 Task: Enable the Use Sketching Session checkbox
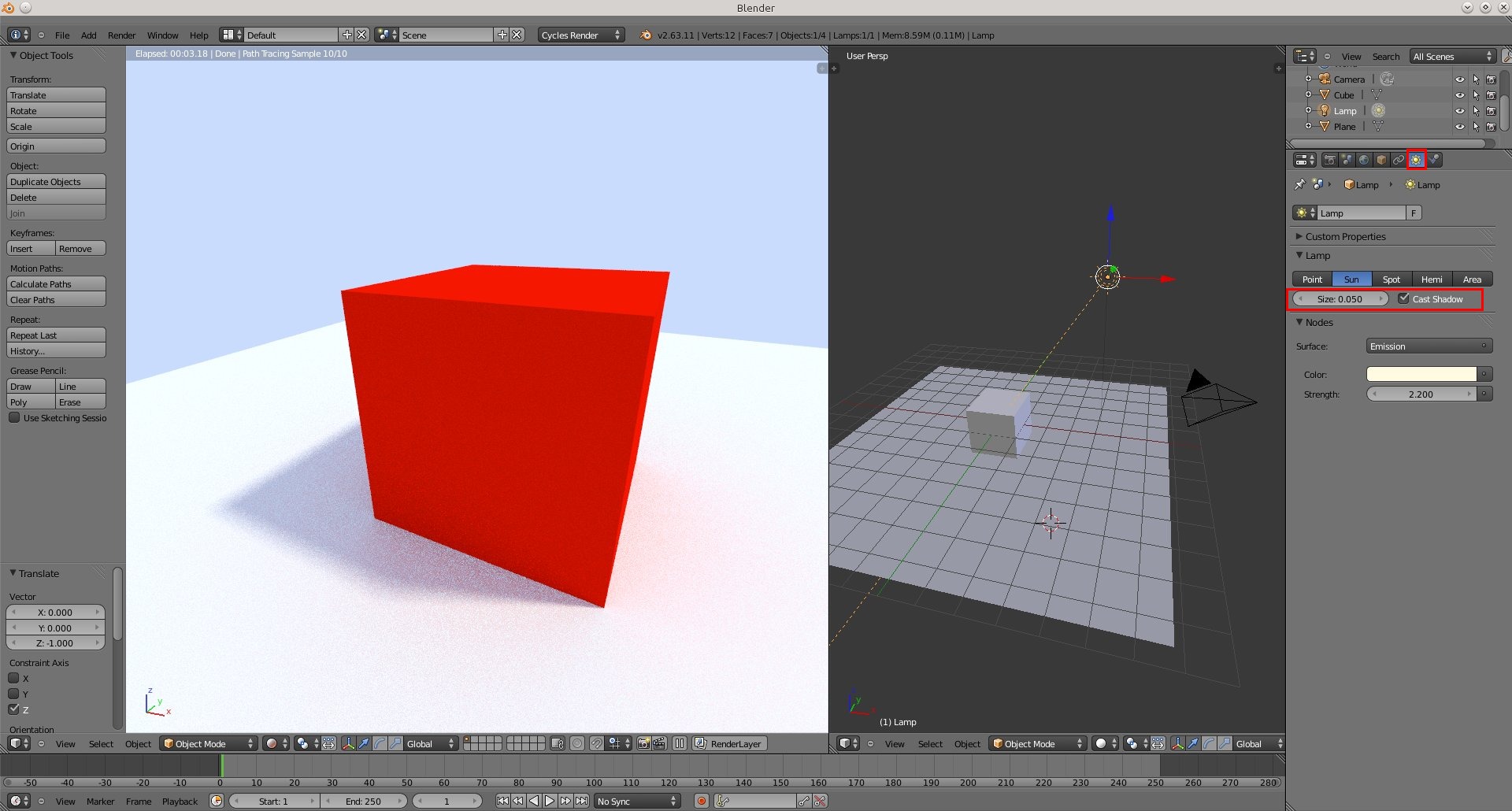[x=14, y=417]
